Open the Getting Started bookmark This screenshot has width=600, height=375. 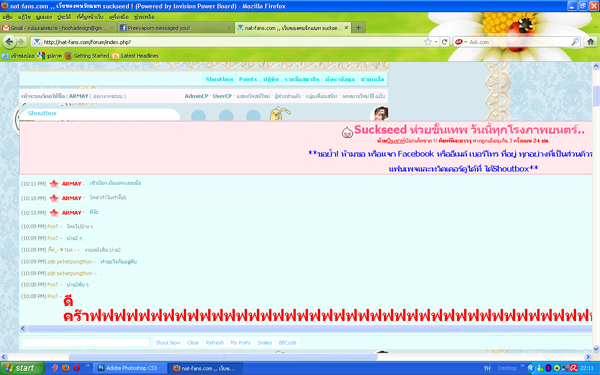(87, 56)
